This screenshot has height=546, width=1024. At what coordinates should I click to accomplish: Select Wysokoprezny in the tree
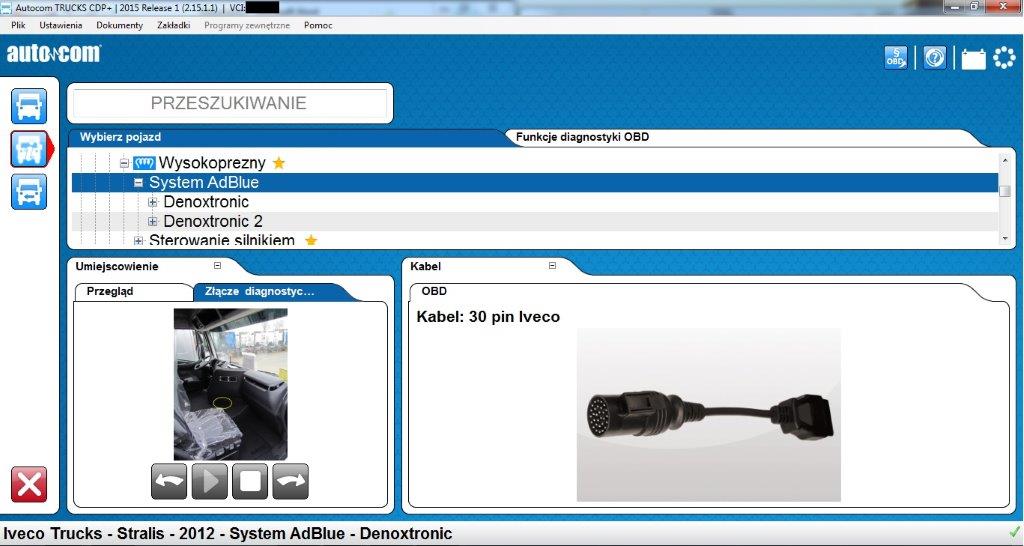pos(212,163)
